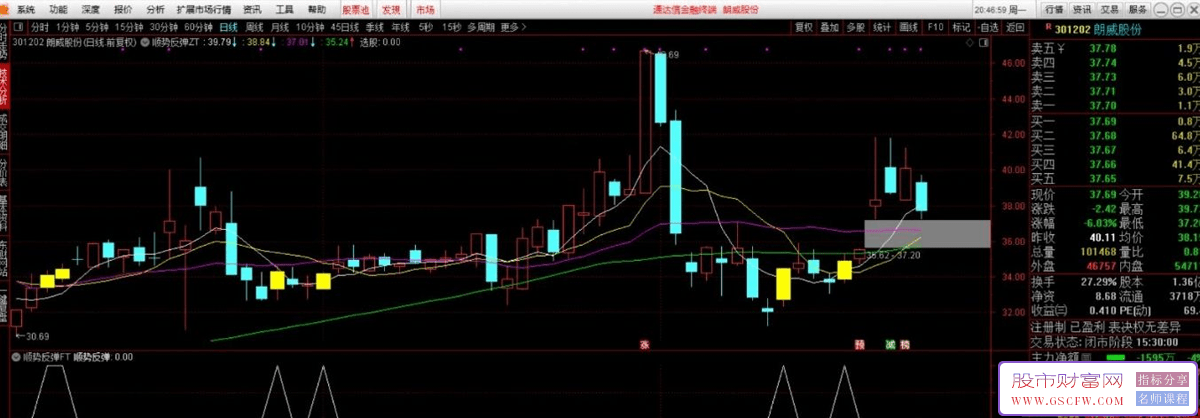
Task: Click the red 发现 button
Action: pos(391,8)
